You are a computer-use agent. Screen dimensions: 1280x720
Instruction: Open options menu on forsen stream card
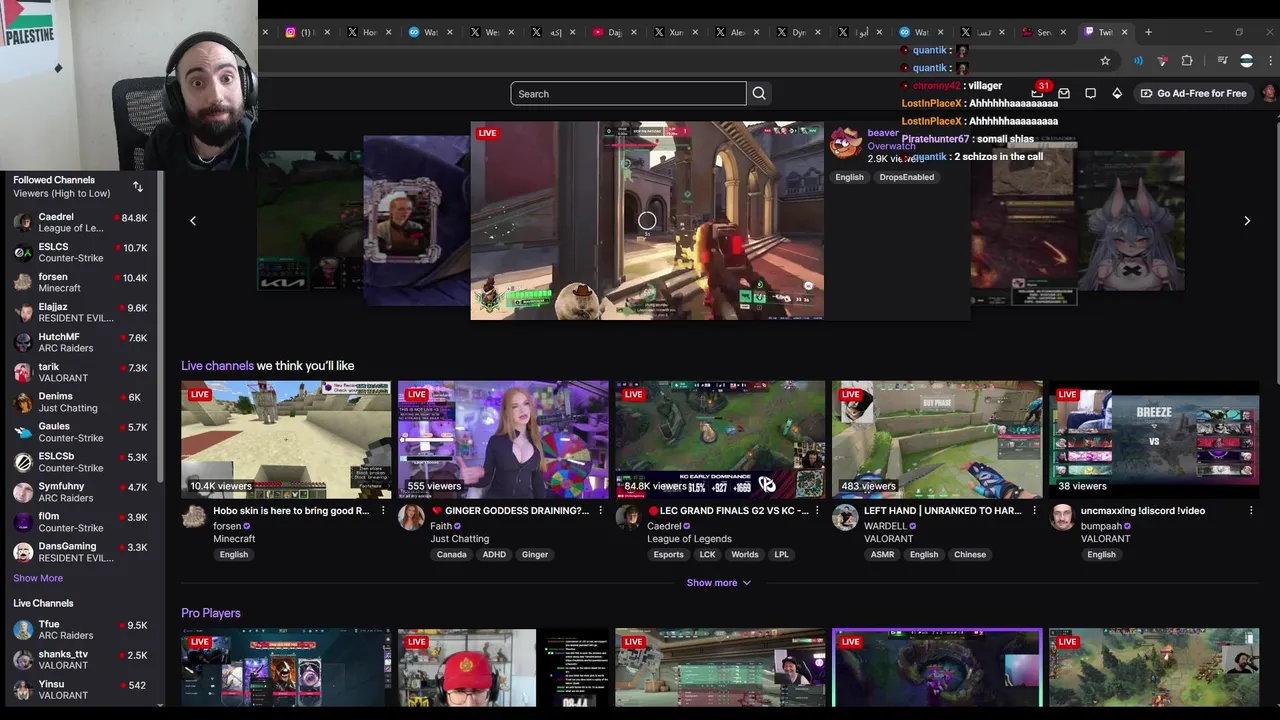(x=383, y=511)
